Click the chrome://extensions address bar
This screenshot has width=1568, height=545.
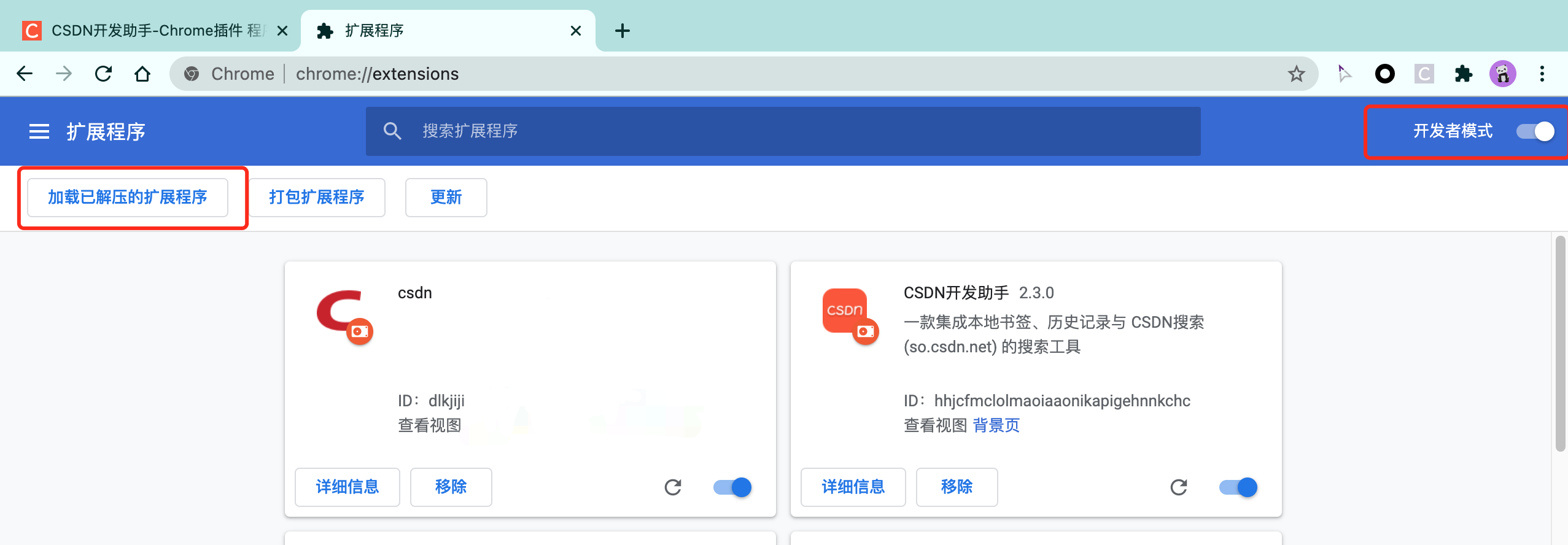(744, 74)
